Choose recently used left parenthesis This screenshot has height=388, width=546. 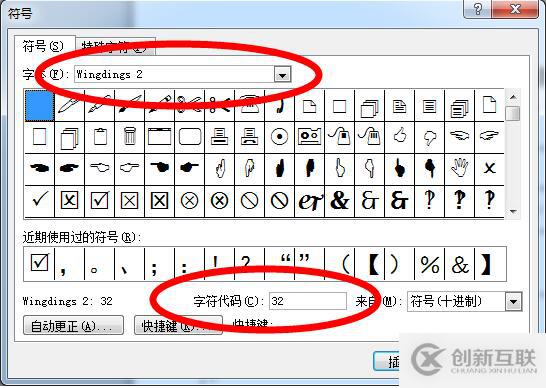(340, 264)
